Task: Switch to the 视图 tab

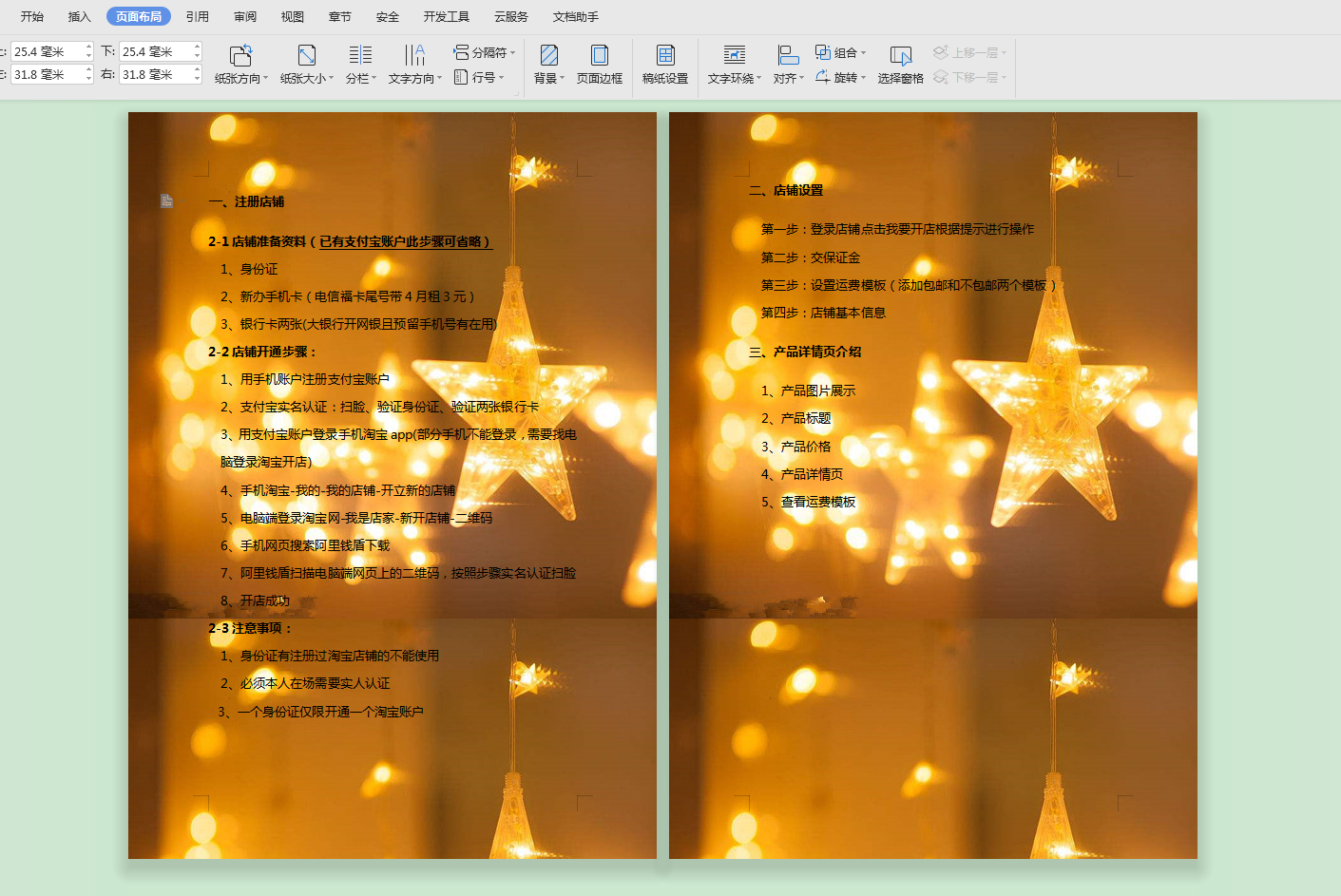Action: click(x=293, y=16)
